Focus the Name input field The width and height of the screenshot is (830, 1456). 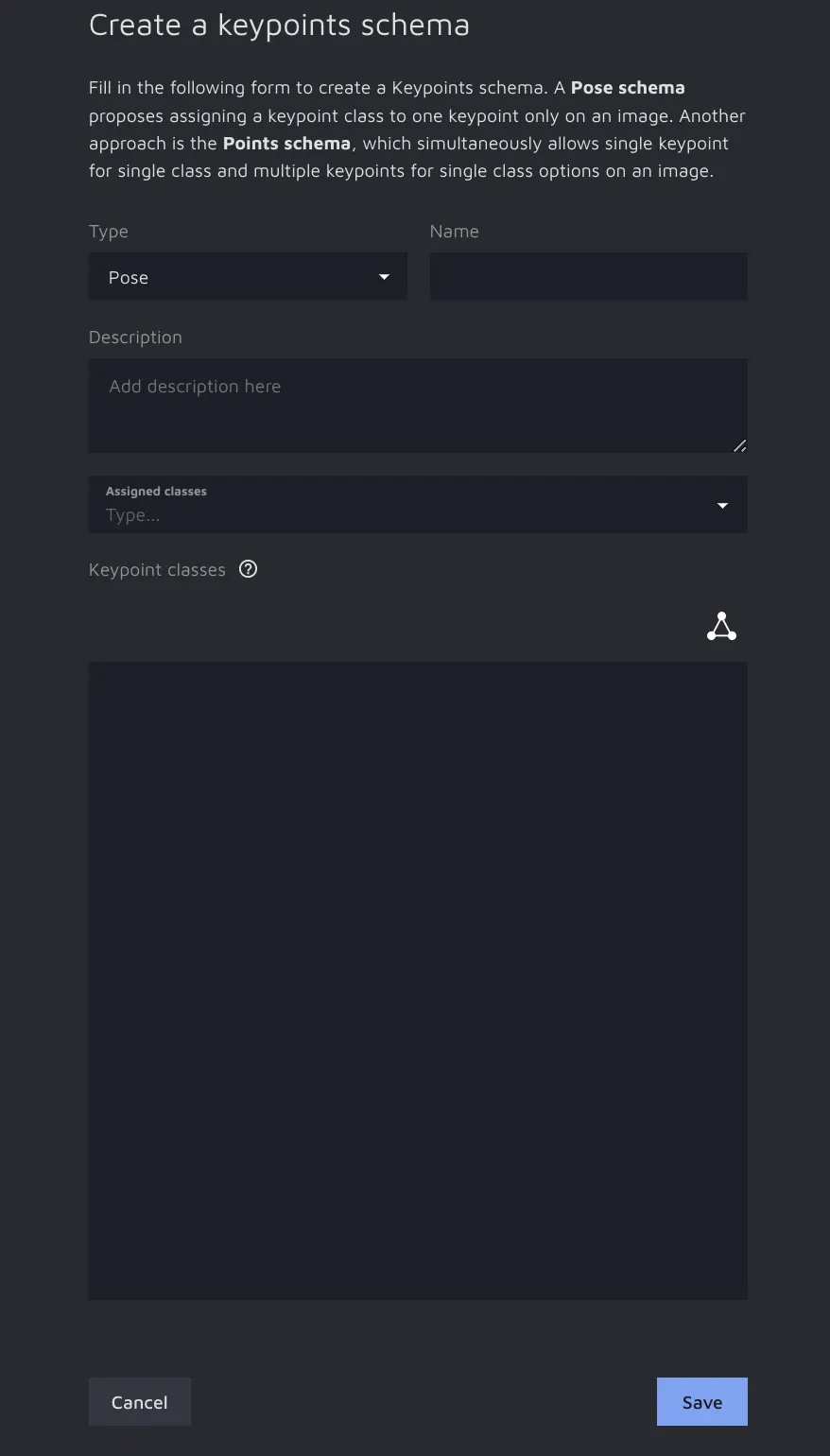[x=588, y=277]
